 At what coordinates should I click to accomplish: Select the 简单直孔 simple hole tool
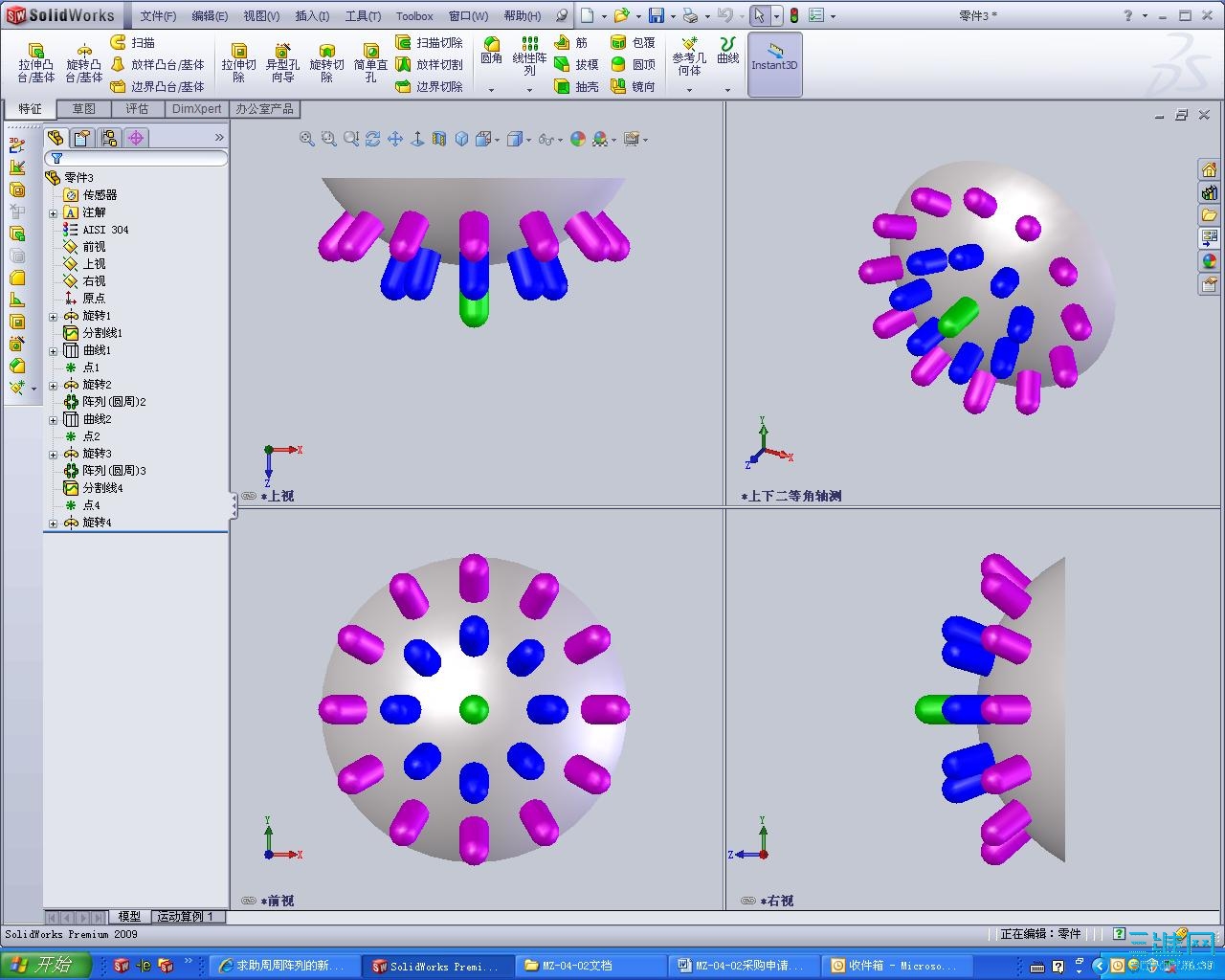[x=370, y=63]
